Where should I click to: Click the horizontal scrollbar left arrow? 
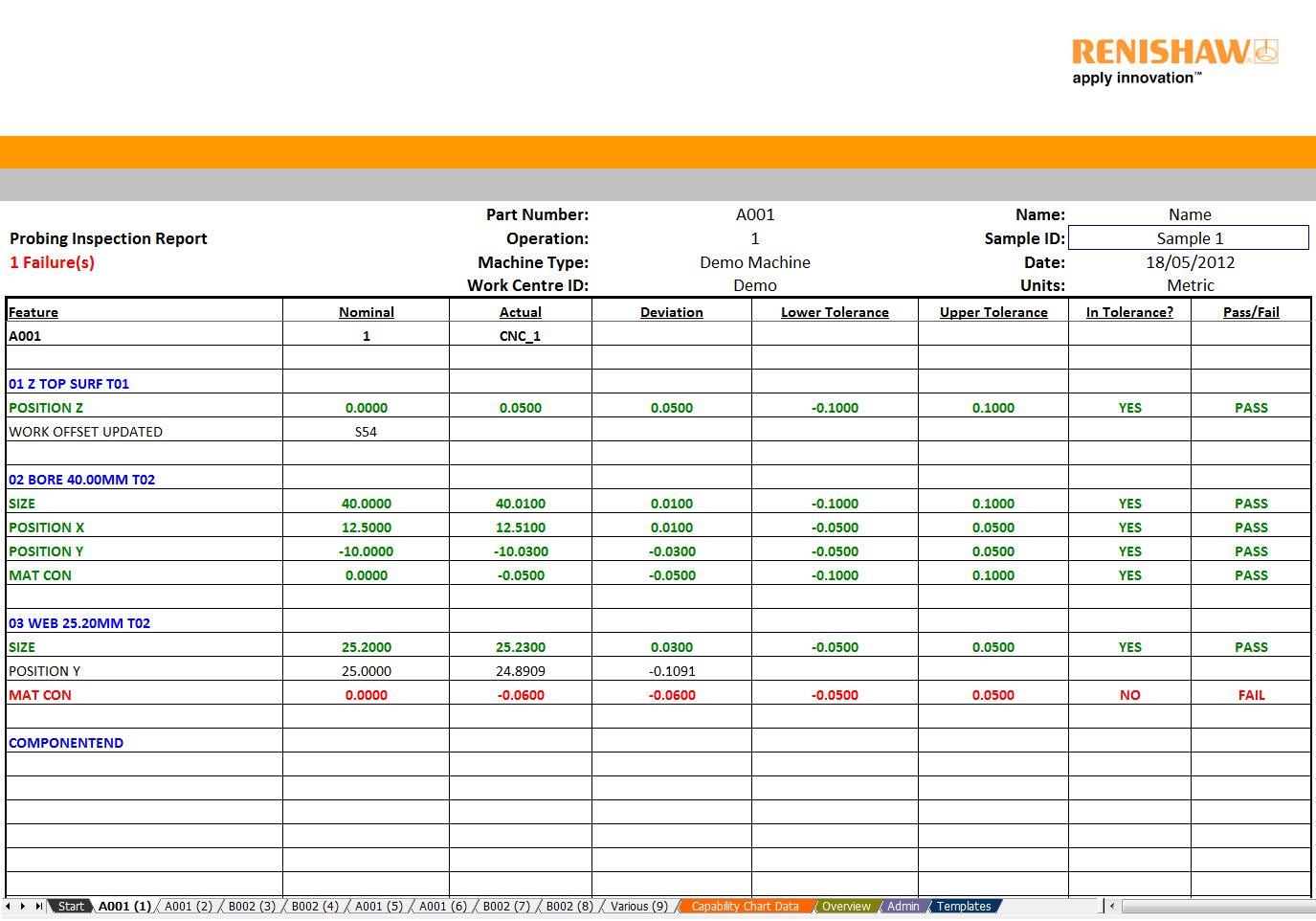click(x=1112, y=906)
